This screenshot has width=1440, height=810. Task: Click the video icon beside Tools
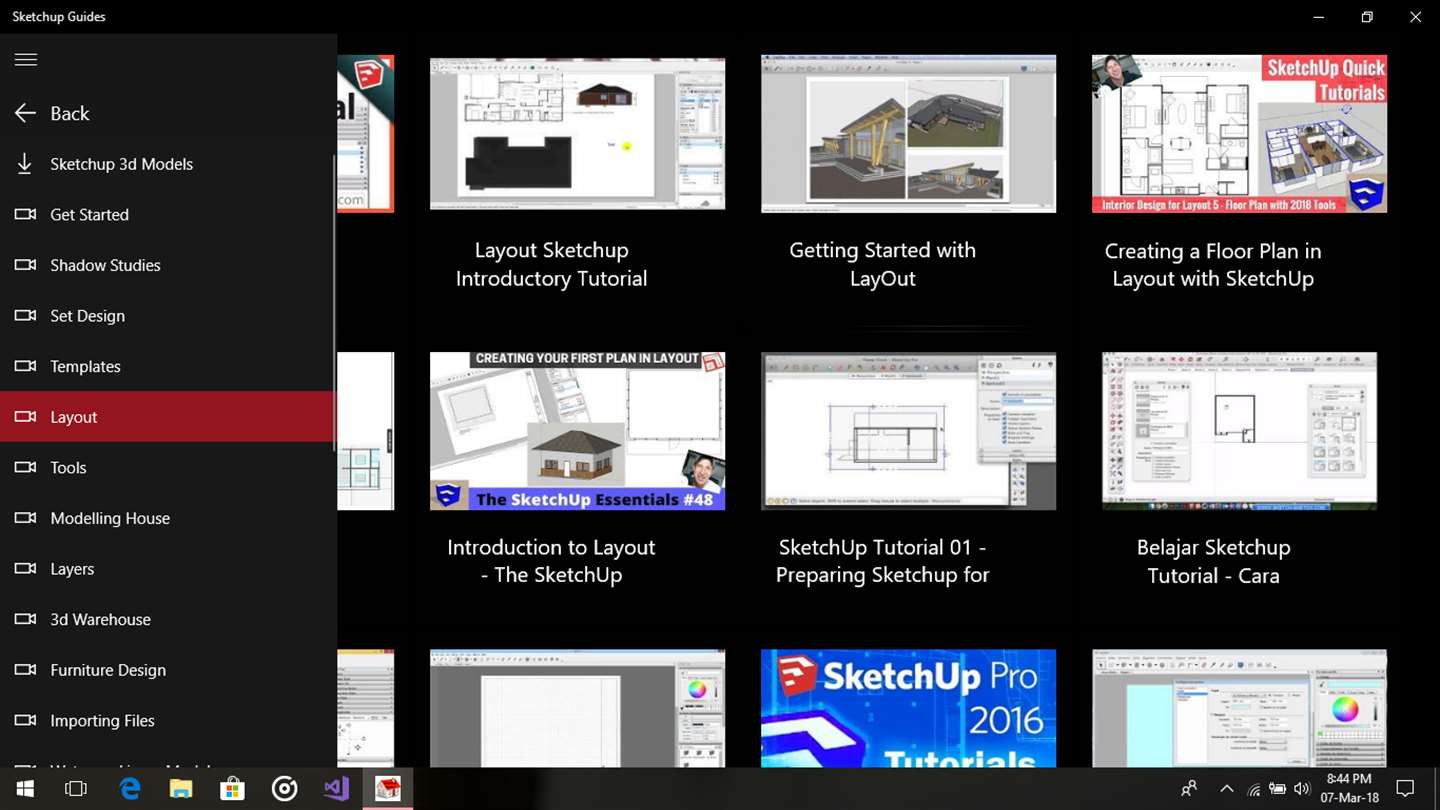25,467
